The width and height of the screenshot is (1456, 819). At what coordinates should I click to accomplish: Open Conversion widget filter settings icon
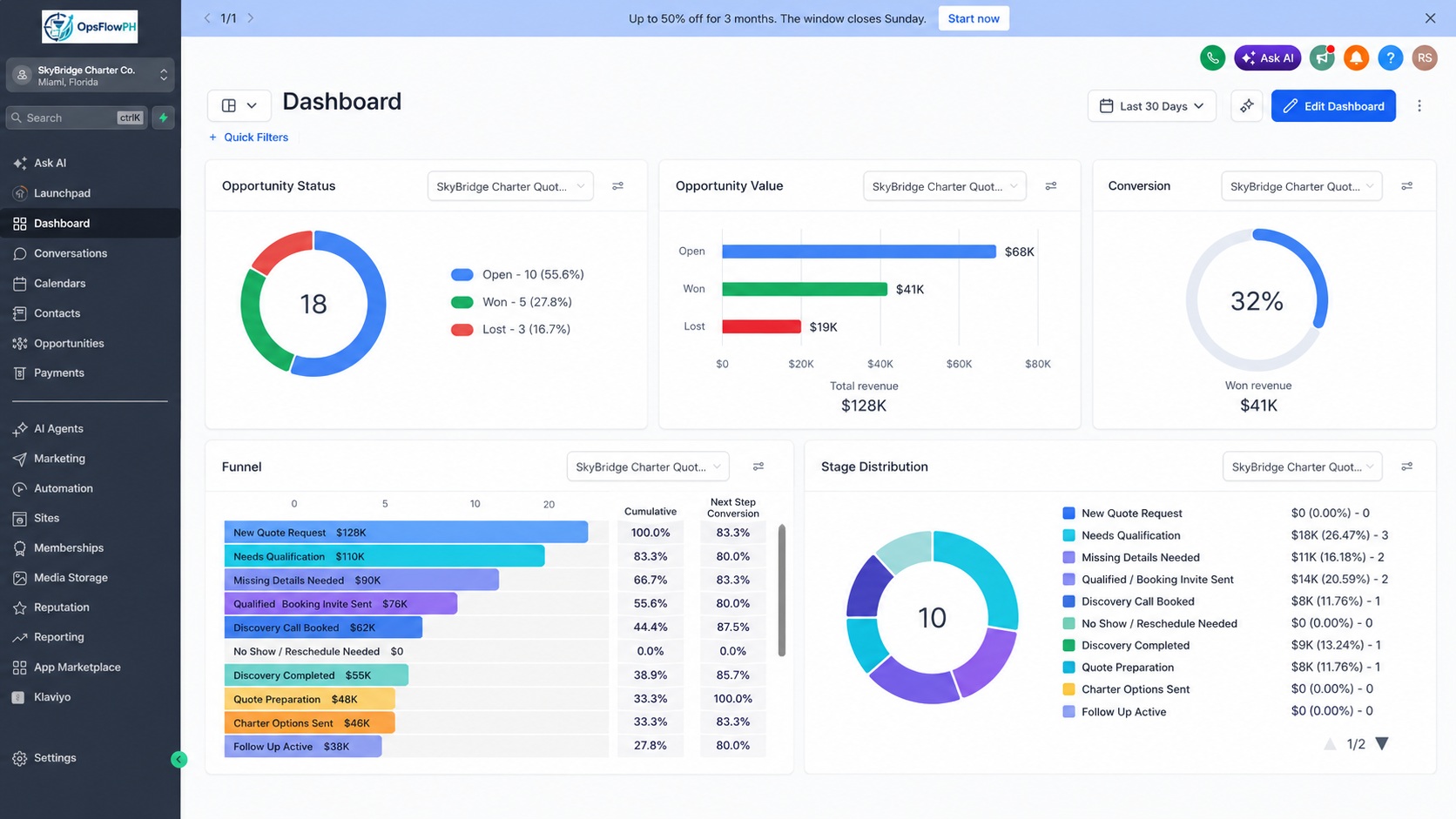(1406, 186)
